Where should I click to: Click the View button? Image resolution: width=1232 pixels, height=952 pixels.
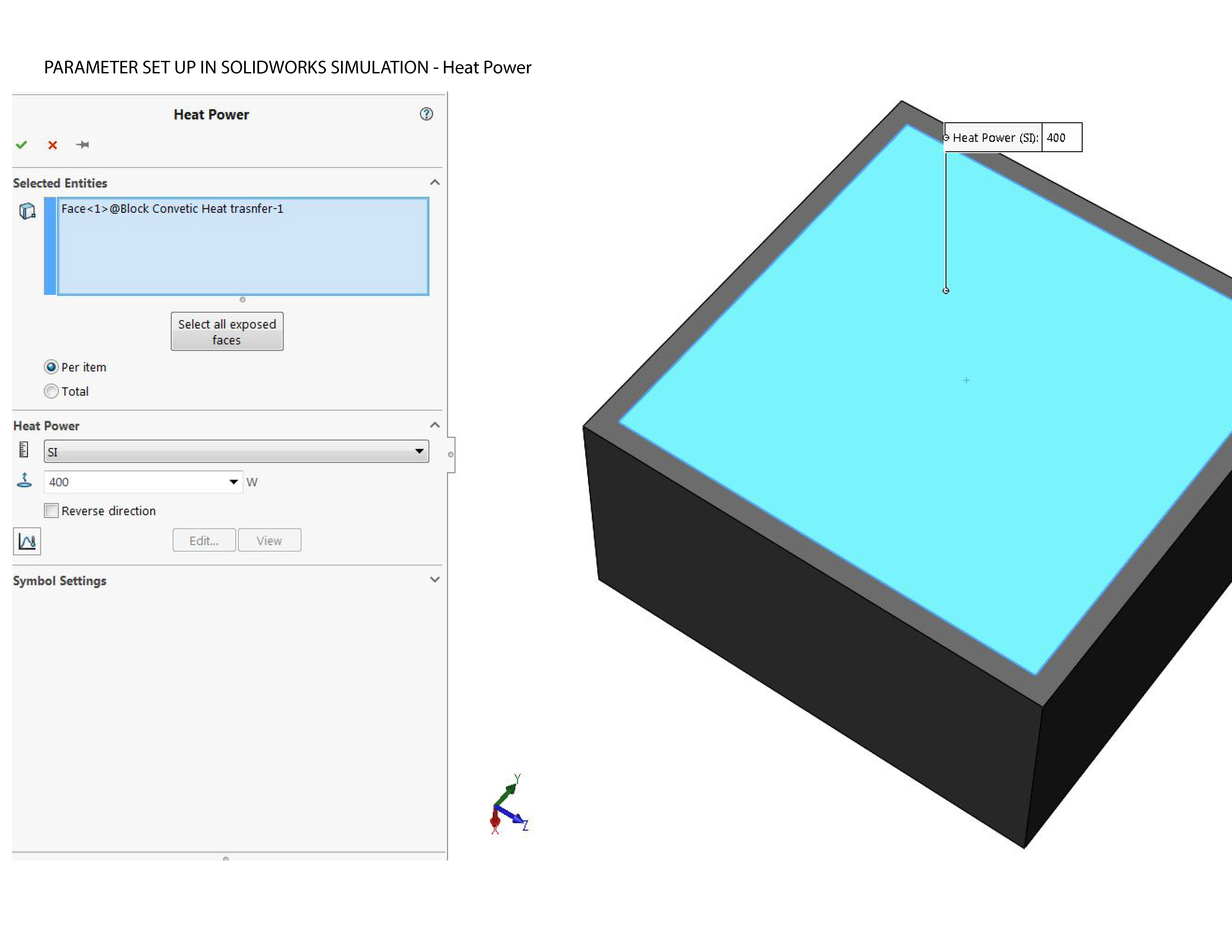point(270,540)
